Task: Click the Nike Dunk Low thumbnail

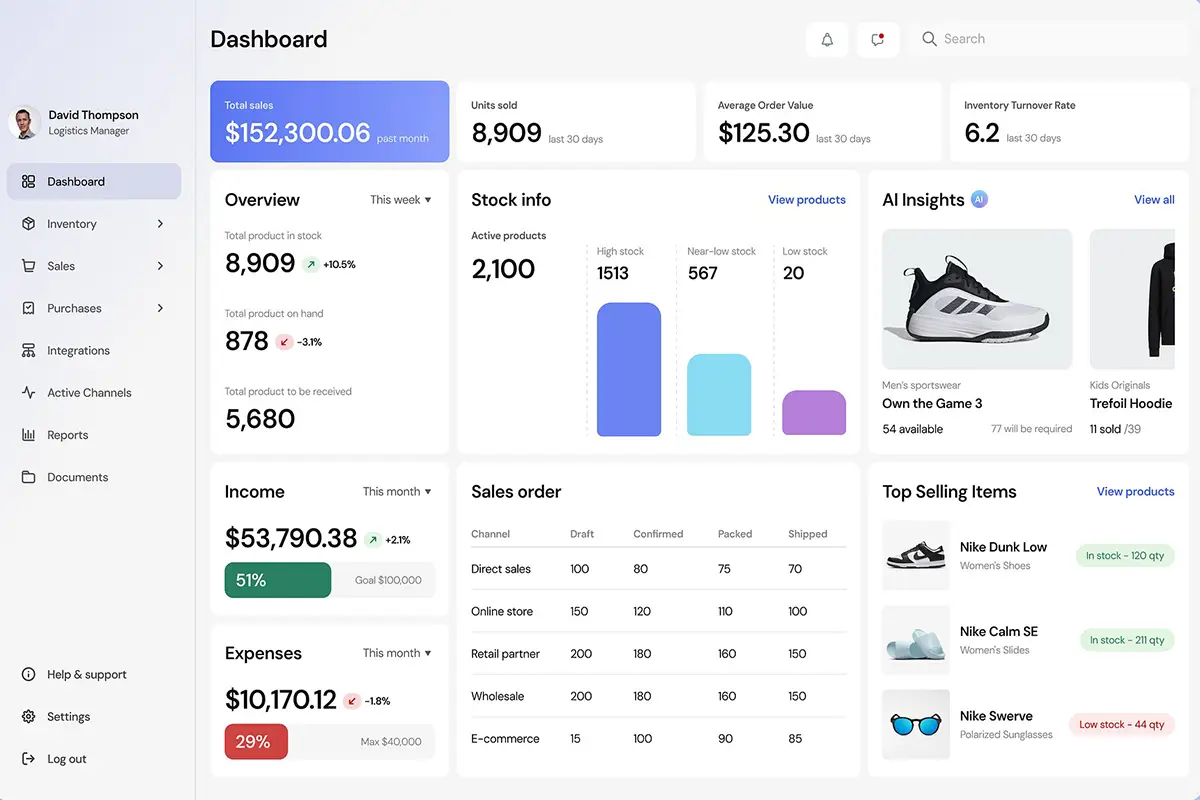Action: click(x=915, y=555)
